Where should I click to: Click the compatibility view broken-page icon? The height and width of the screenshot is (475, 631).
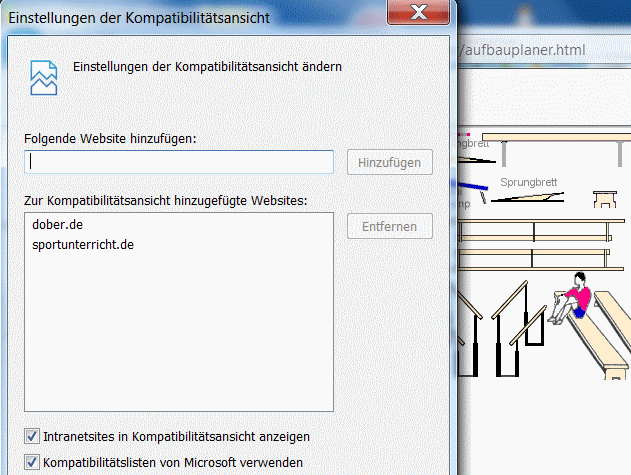(x=43, y=75)
